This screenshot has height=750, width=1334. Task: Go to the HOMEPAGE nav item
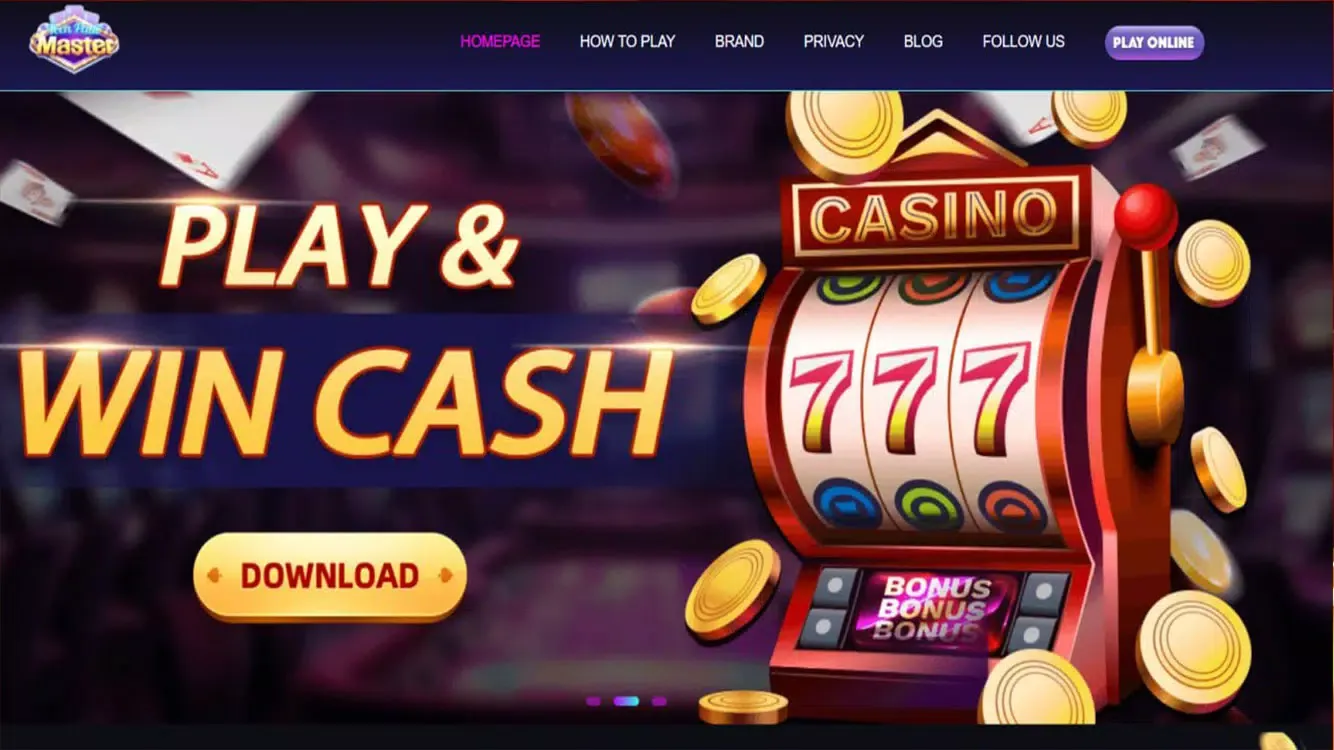(500, 42)
